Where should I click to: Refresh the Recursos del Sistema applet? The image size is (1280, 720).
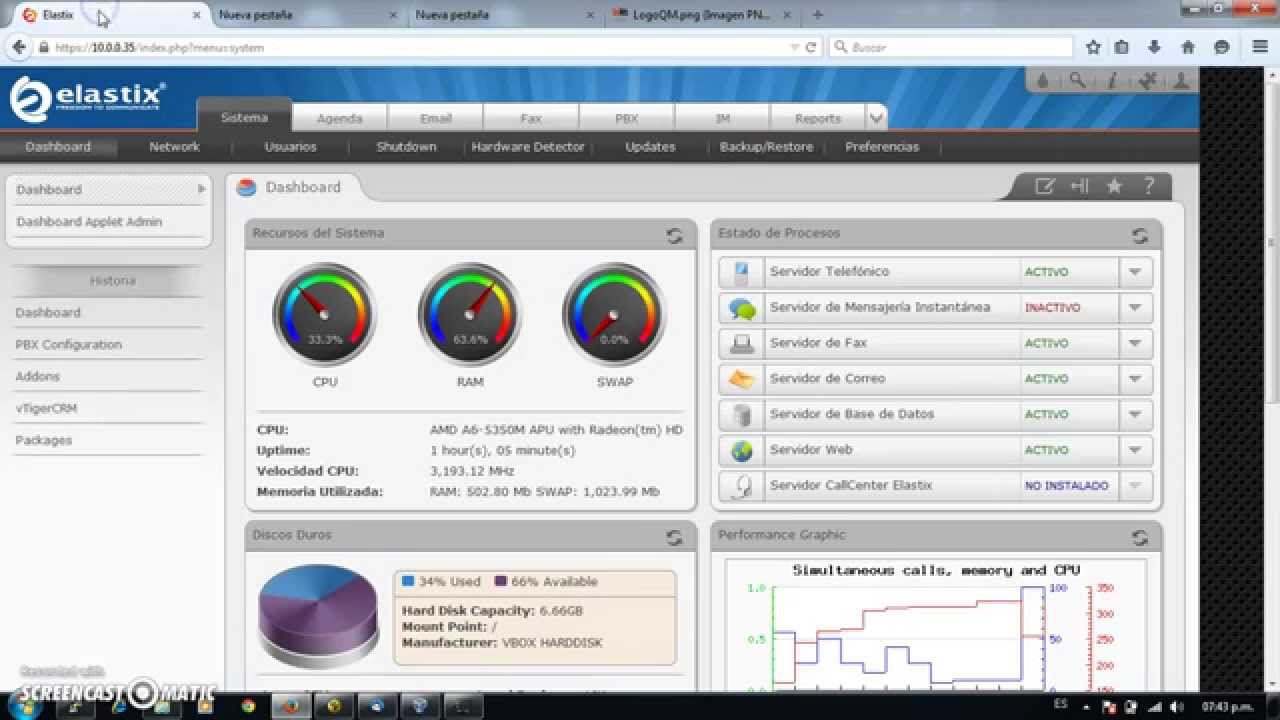point(674,236)
